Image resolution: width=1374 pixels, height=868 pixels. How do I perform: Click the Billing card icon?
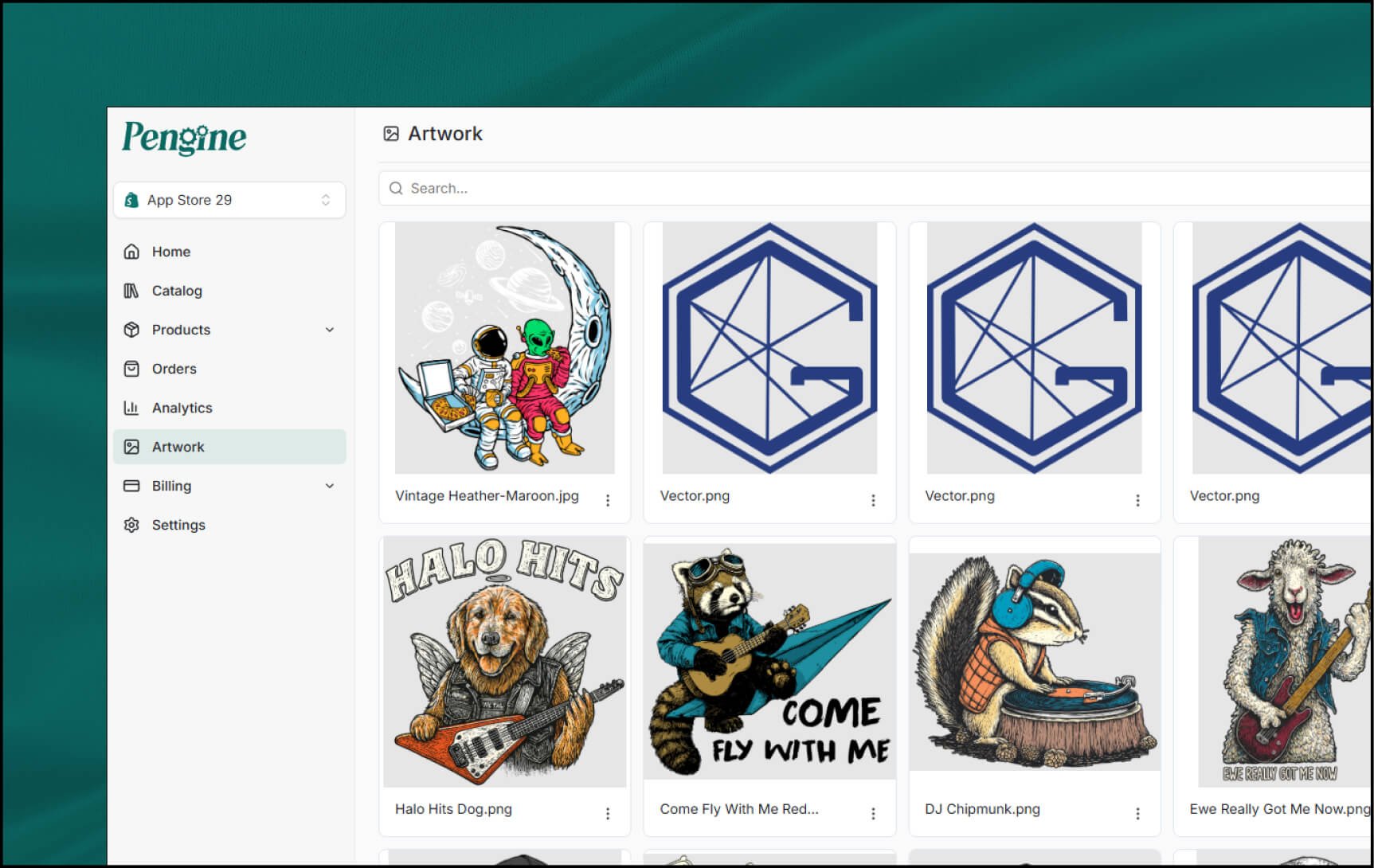(131, 486)
